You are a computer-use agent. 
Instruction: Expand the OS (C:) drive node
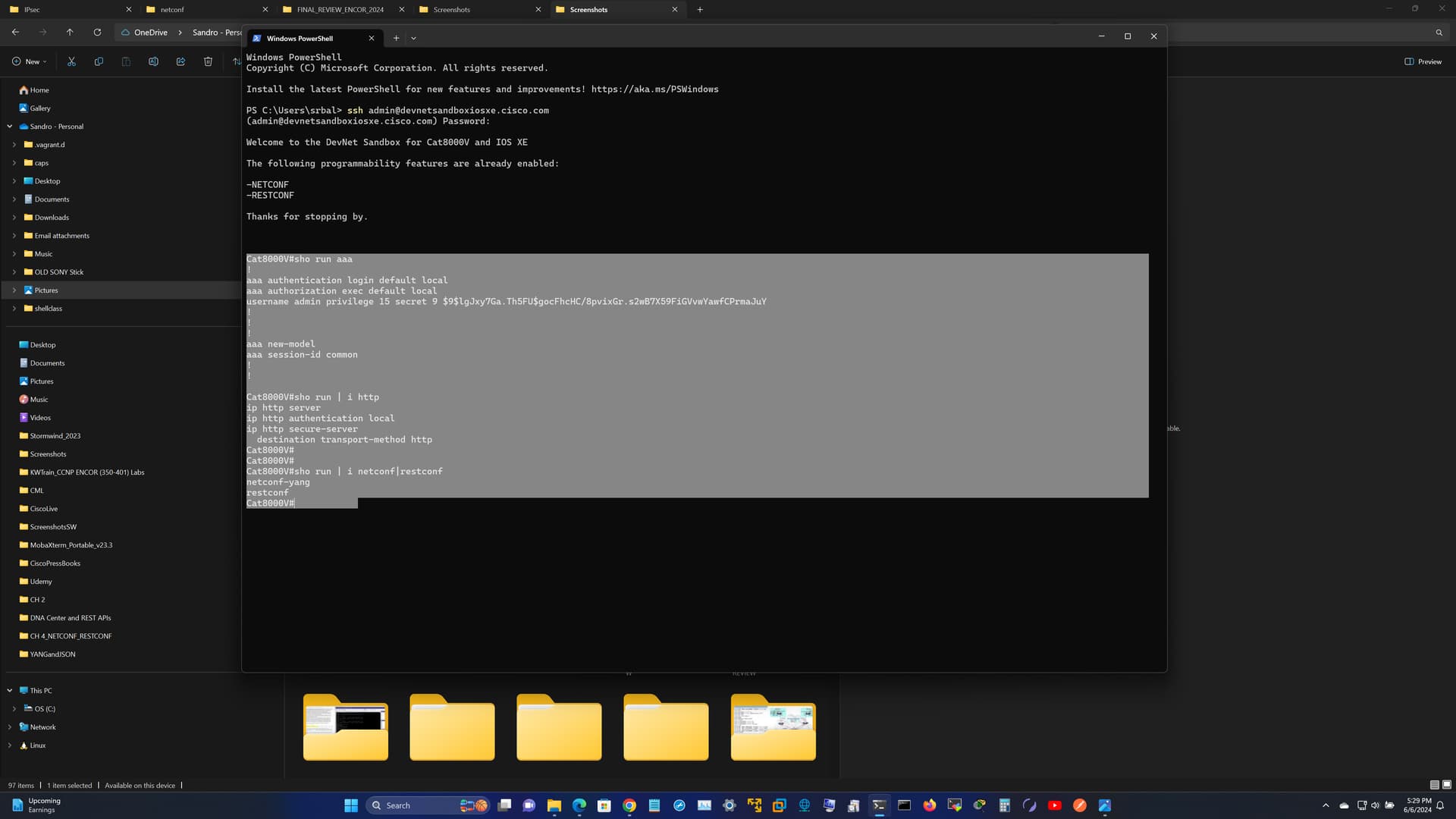(14, 709)
